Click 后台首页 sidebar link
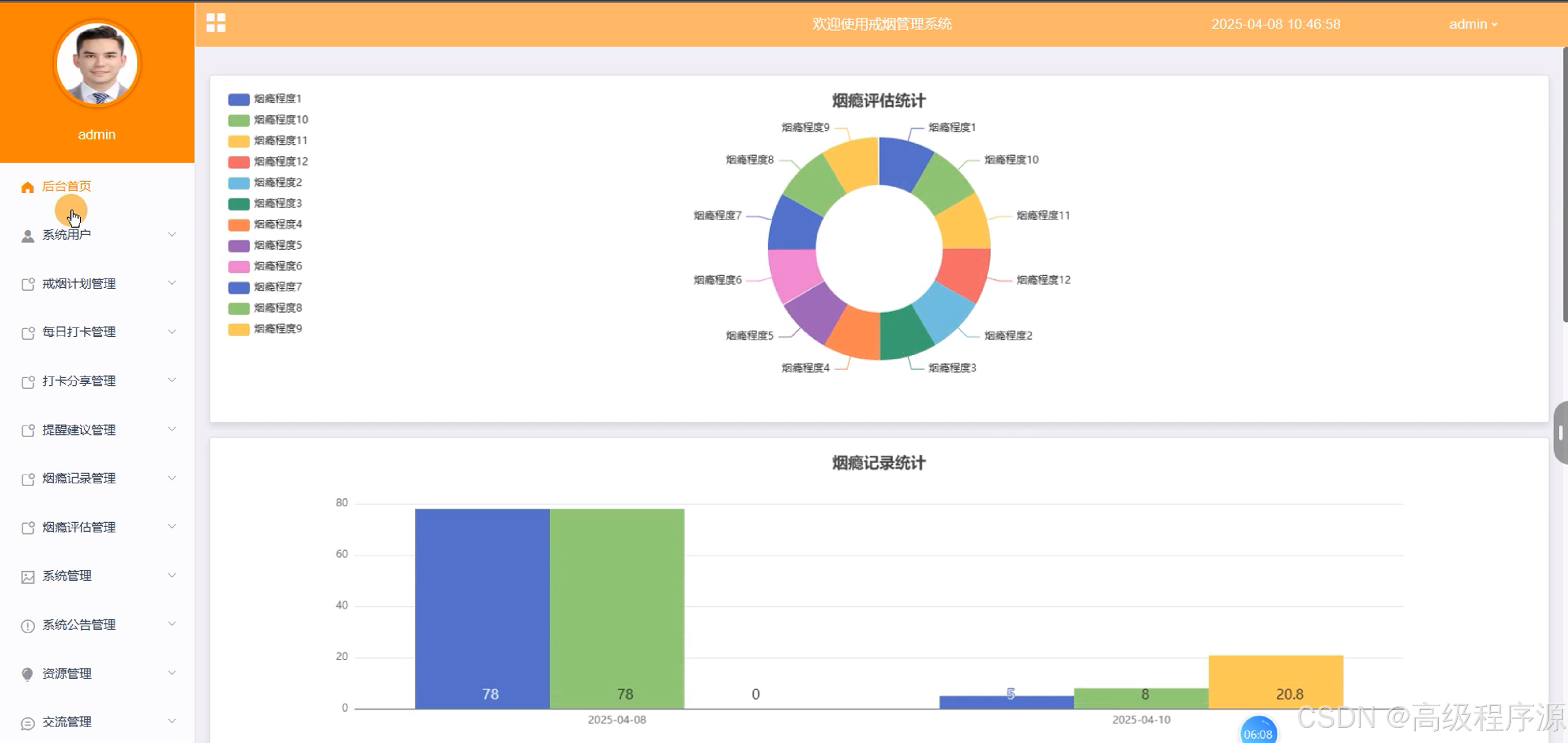The image size is (1568, 743). click(x=66, y=187)
